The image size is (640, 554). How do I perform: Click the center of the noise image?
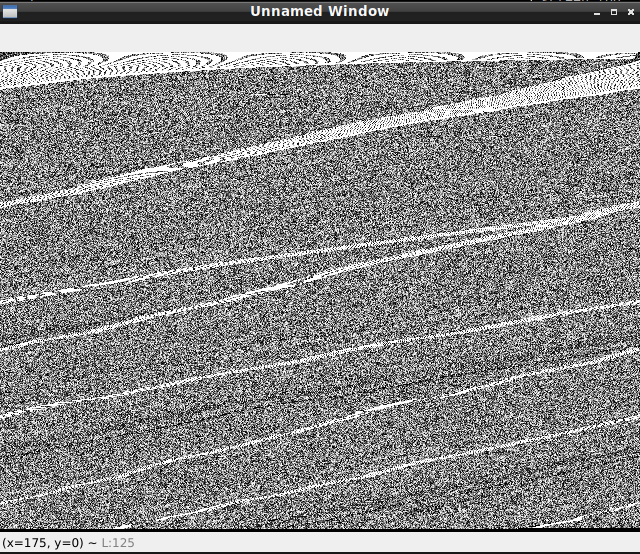320,290
